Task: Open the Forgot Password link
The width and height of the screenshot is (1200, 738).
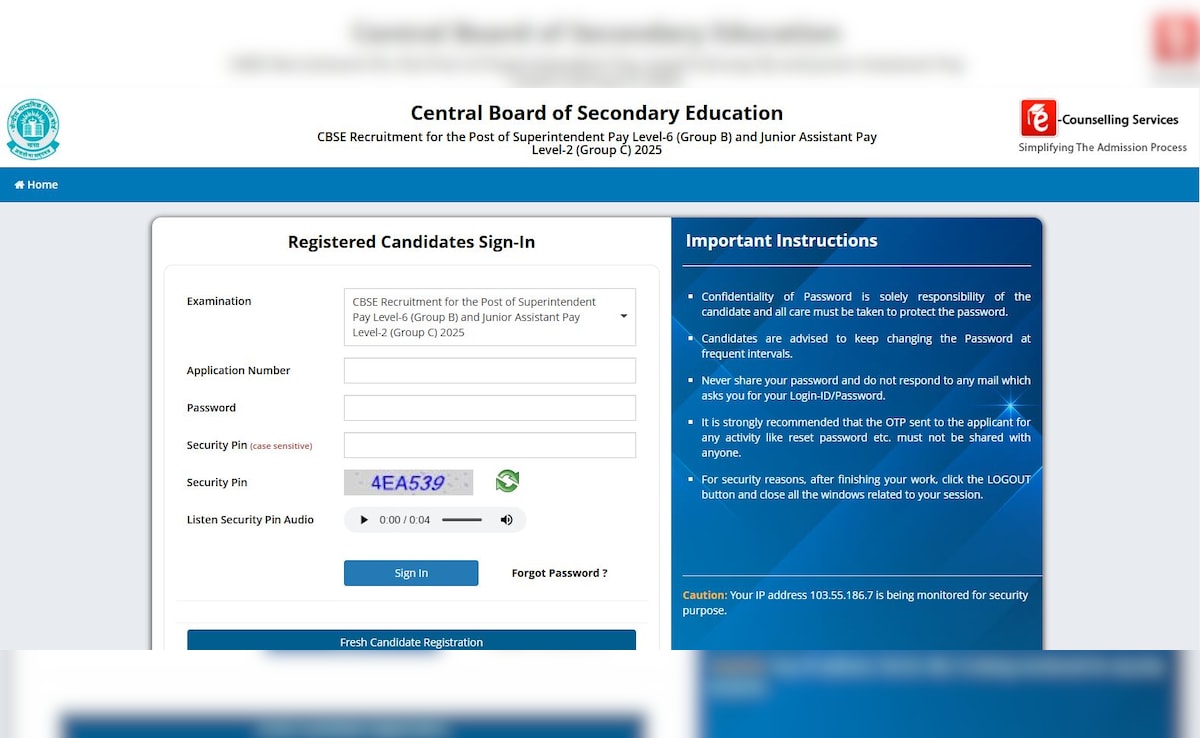Action: tap(559, 573)
